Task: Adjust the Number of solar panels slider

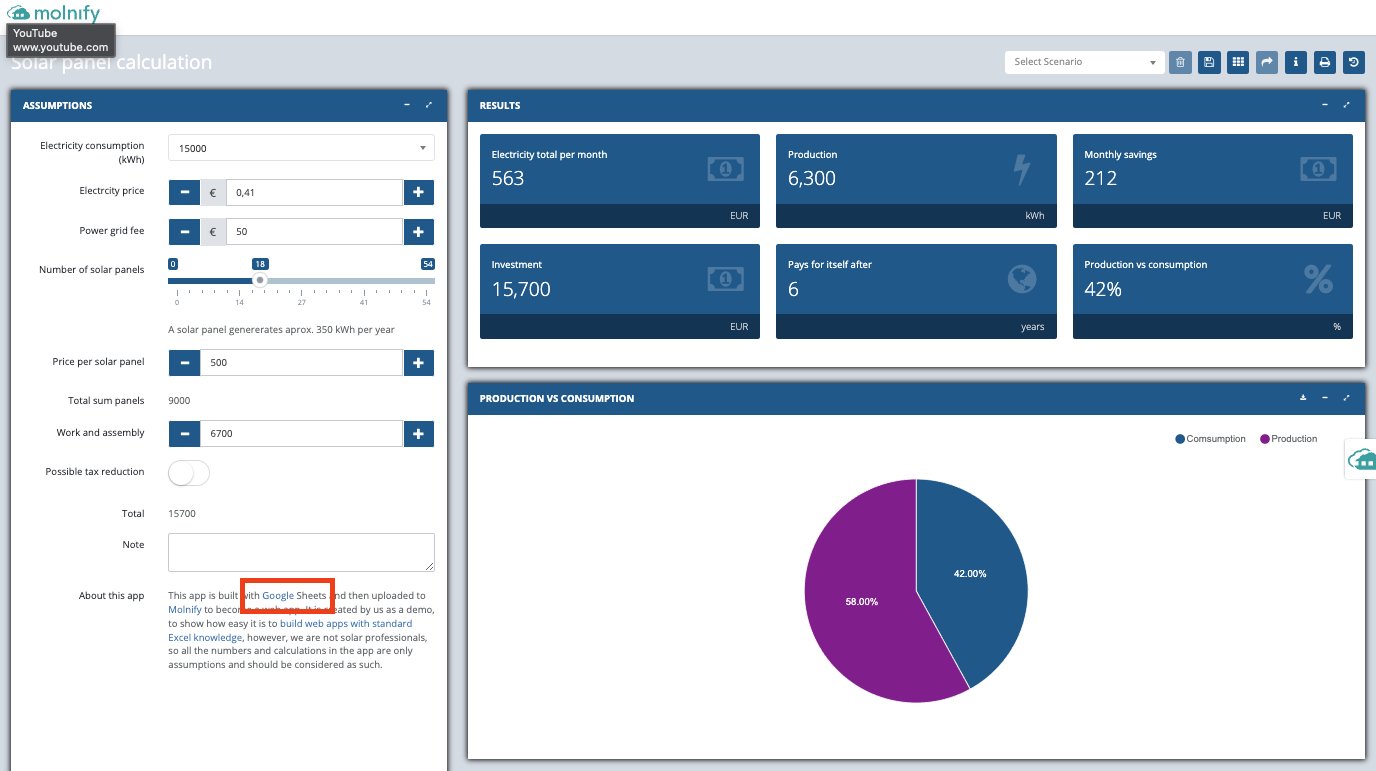Action: click(259, 280)
